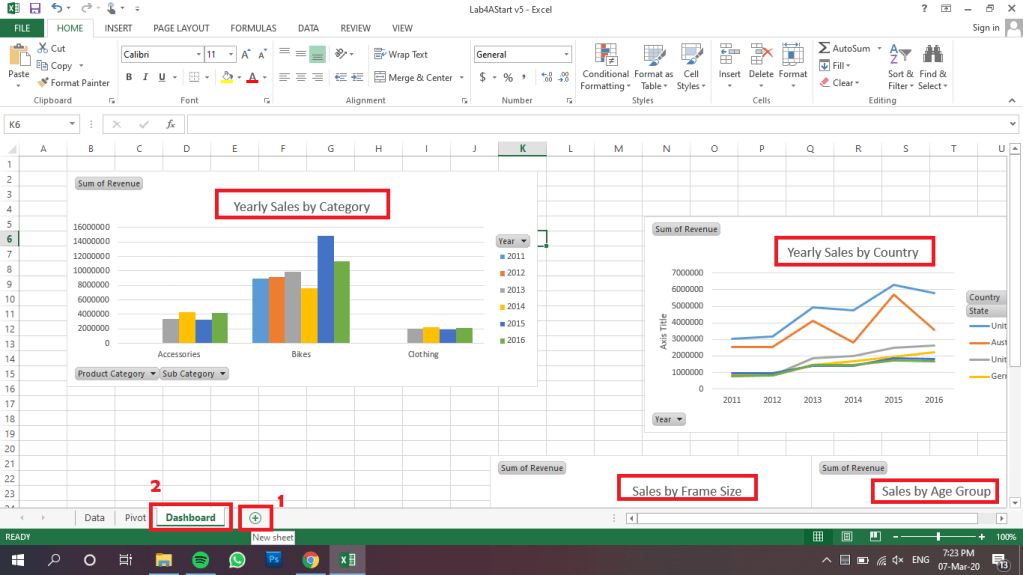Open the General number format dropdown
Viewport: 1023px width, 575px height.
pos(566,55)
